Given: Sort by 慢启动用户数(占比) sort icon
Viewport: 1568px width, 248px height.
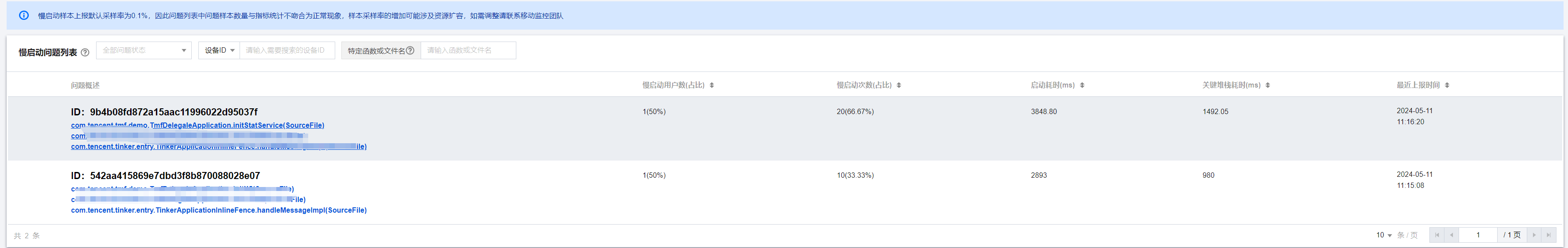Looking at the screenshot, I should pos(712,85).
